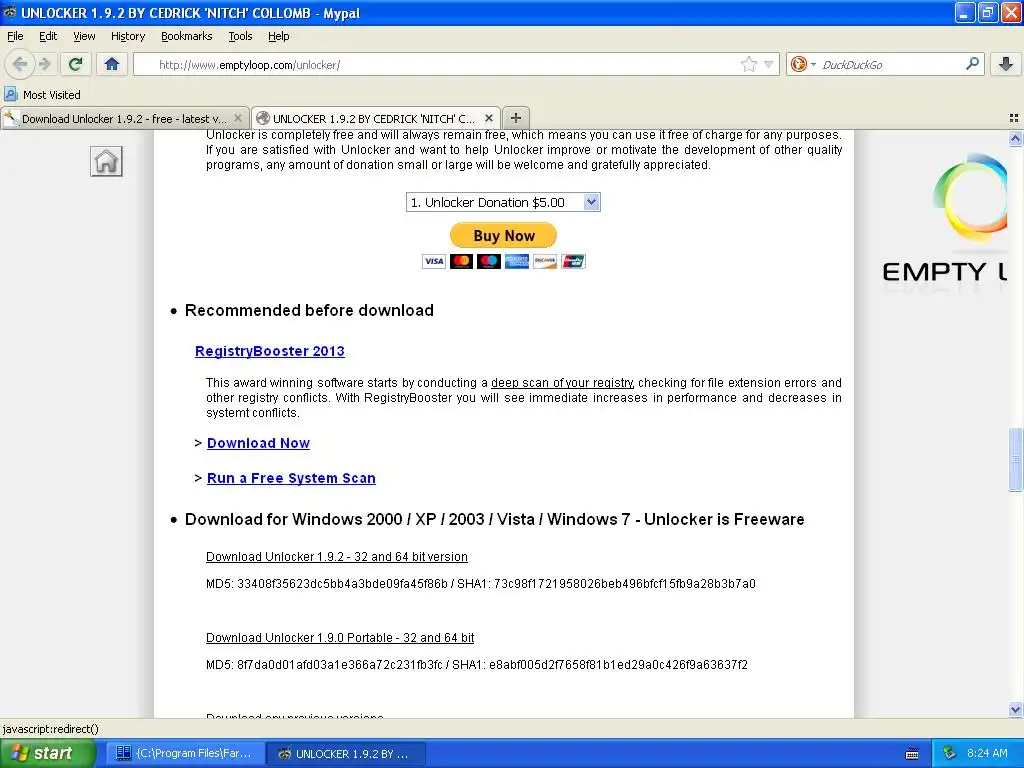Download Unlocker 1.9.2 32 and 64 bit version

click(337, 557)
